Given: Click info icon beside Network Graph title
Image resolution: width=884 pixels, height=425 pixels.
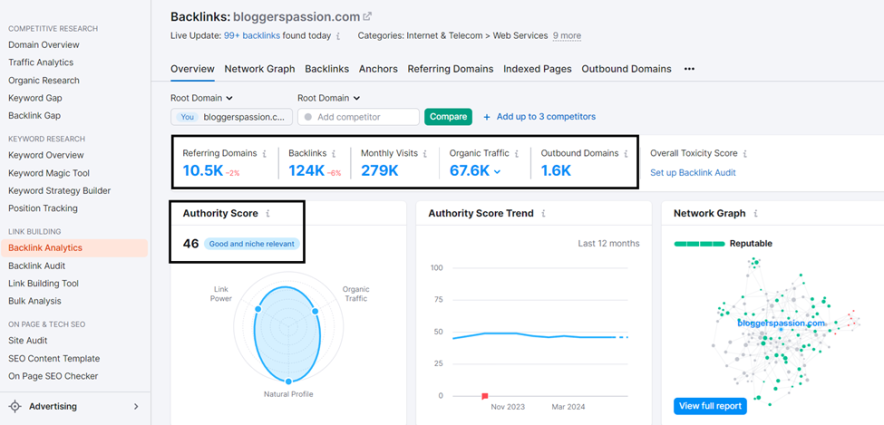Looking at the screenshot, I should (755, 214).
